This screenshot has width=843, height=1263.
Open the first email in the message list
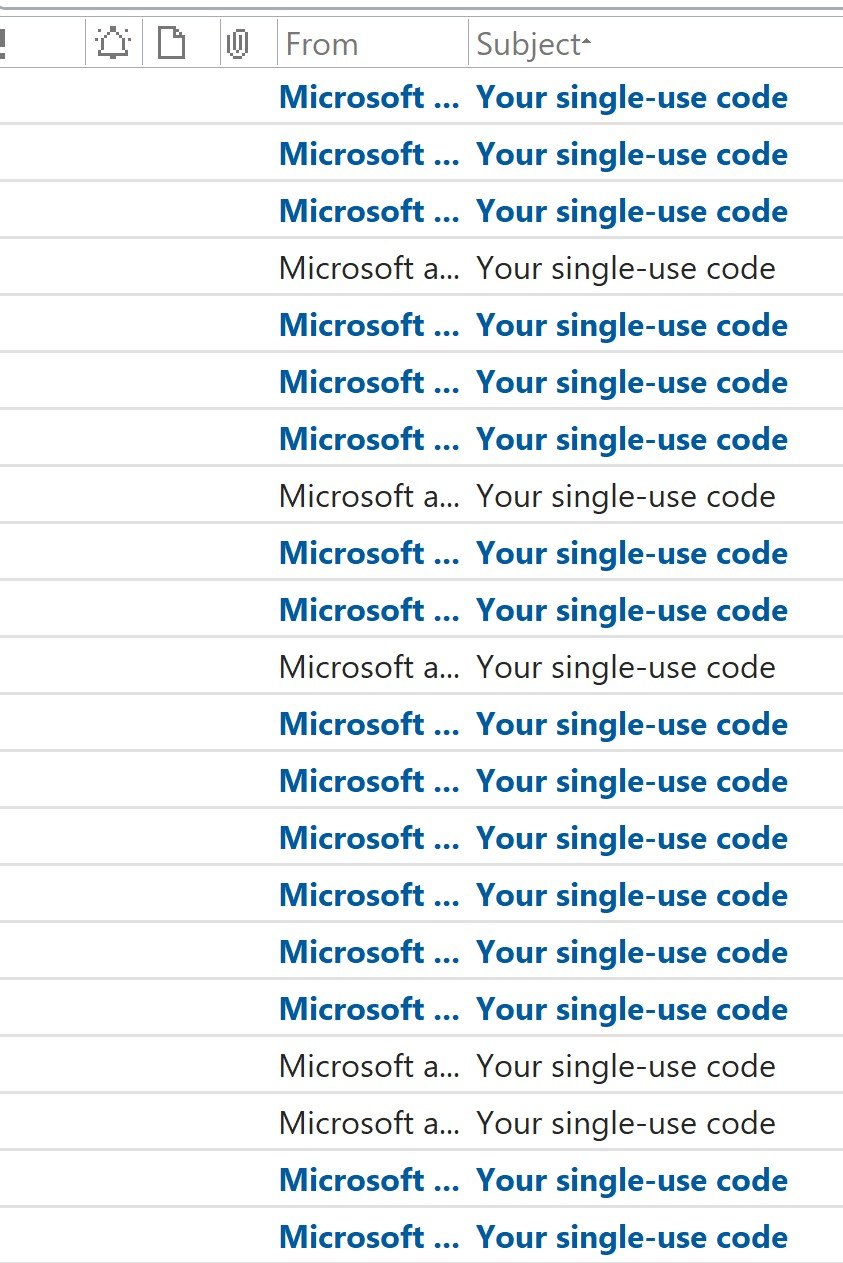[421, 97]
